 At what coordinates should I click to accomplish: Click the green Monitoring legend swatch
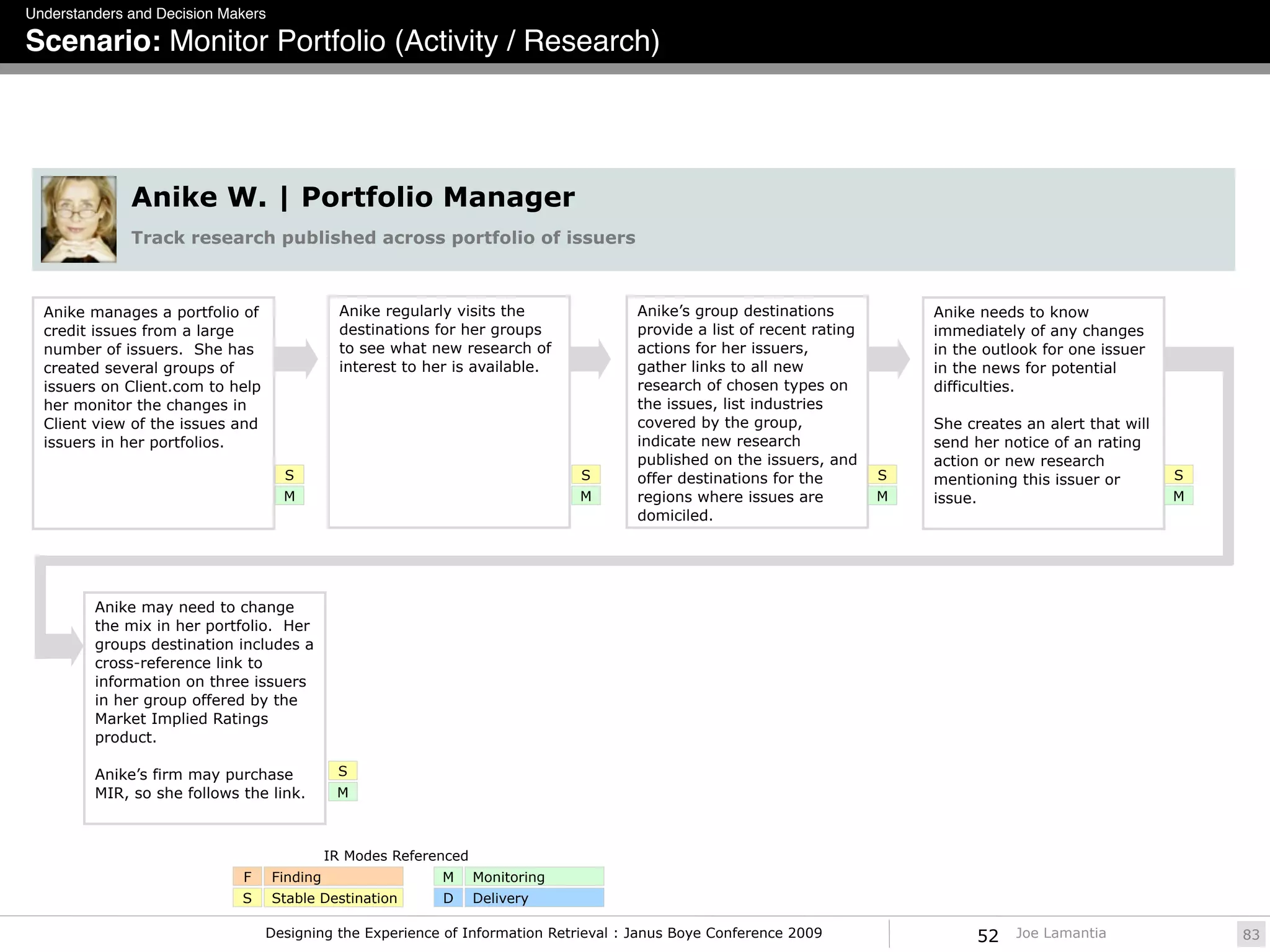point(535,876)
